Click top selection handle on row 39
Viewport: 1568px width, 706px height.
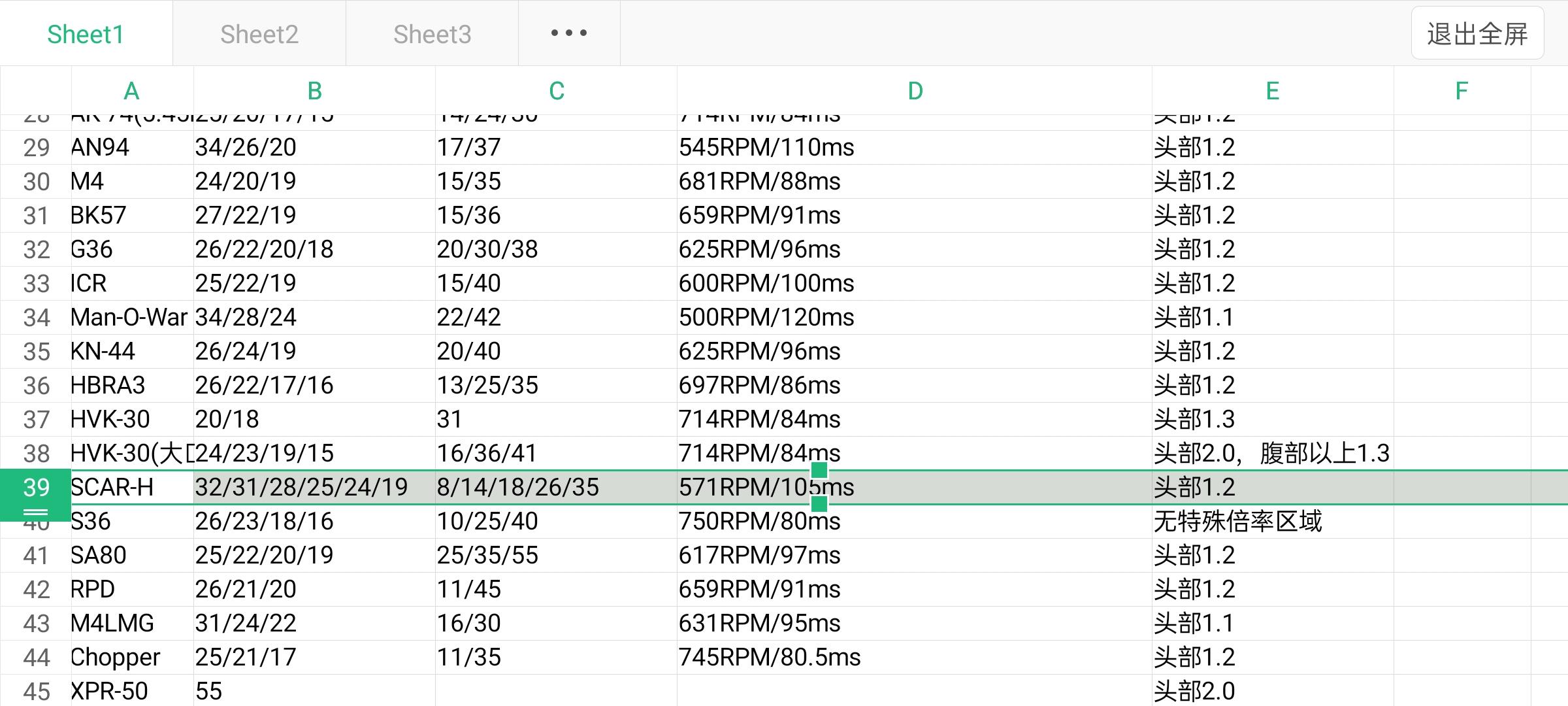819,470
